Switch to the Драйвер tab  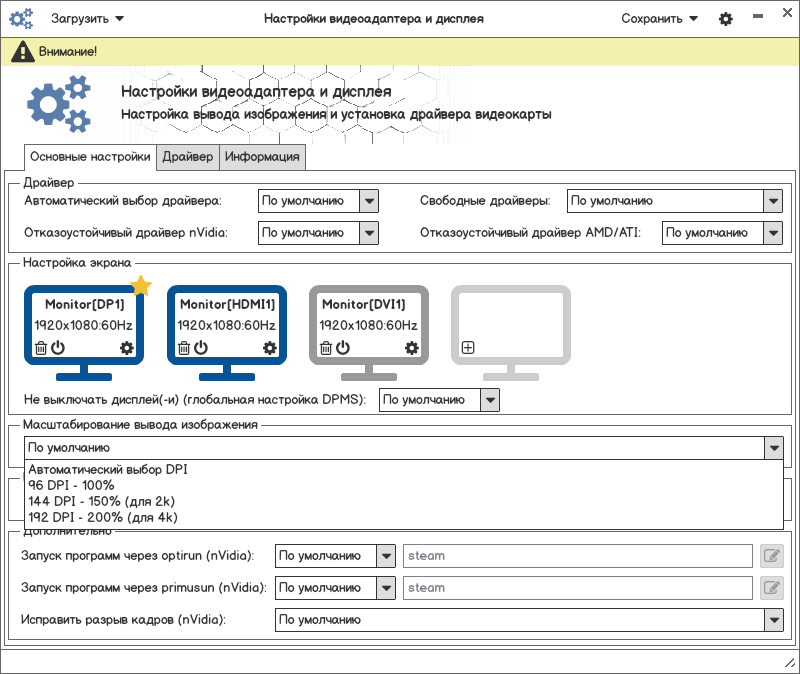188,157
